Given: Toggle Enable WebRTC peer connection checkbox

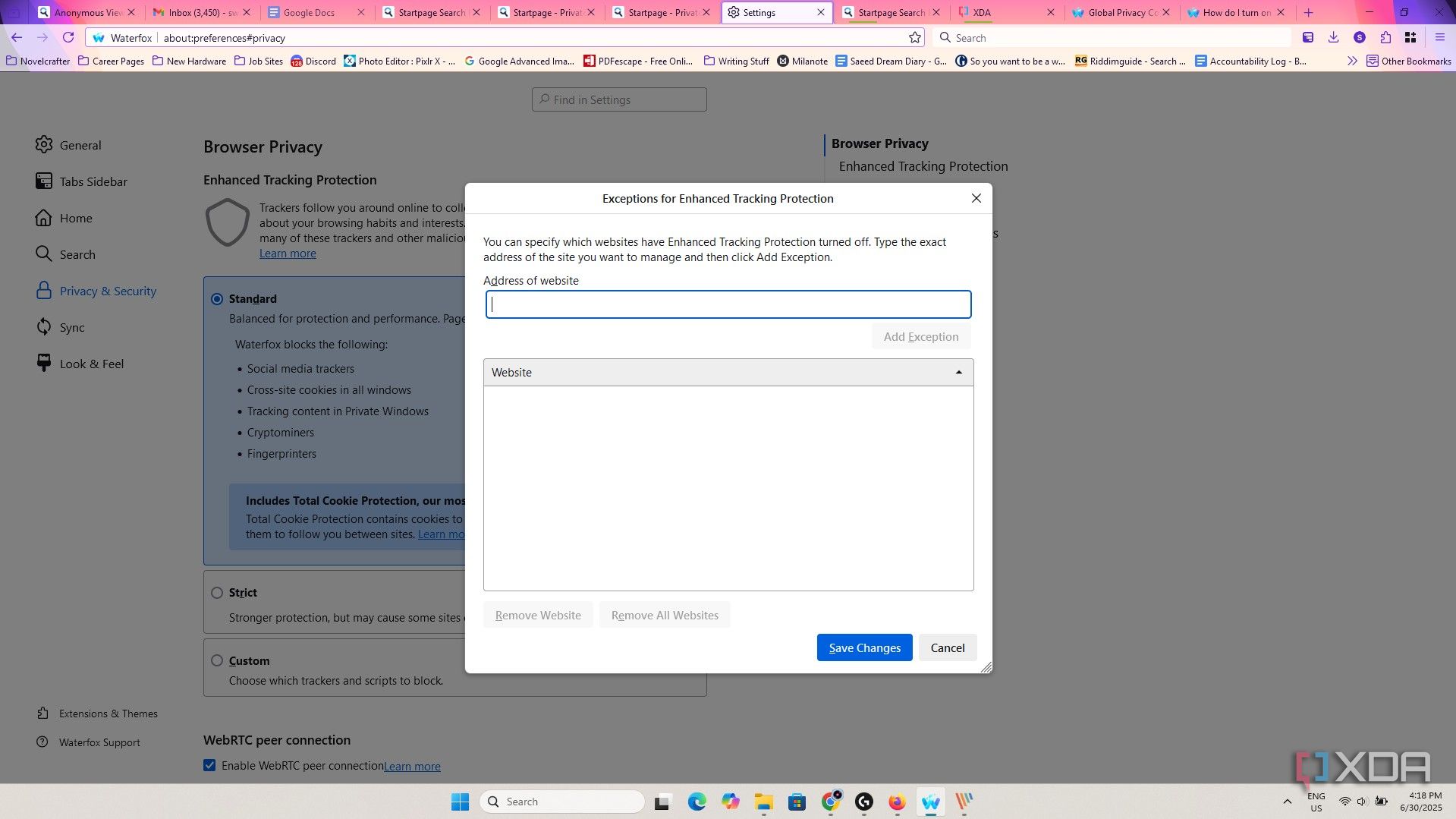Looking at the screenshot, I should tap(209, 766).
